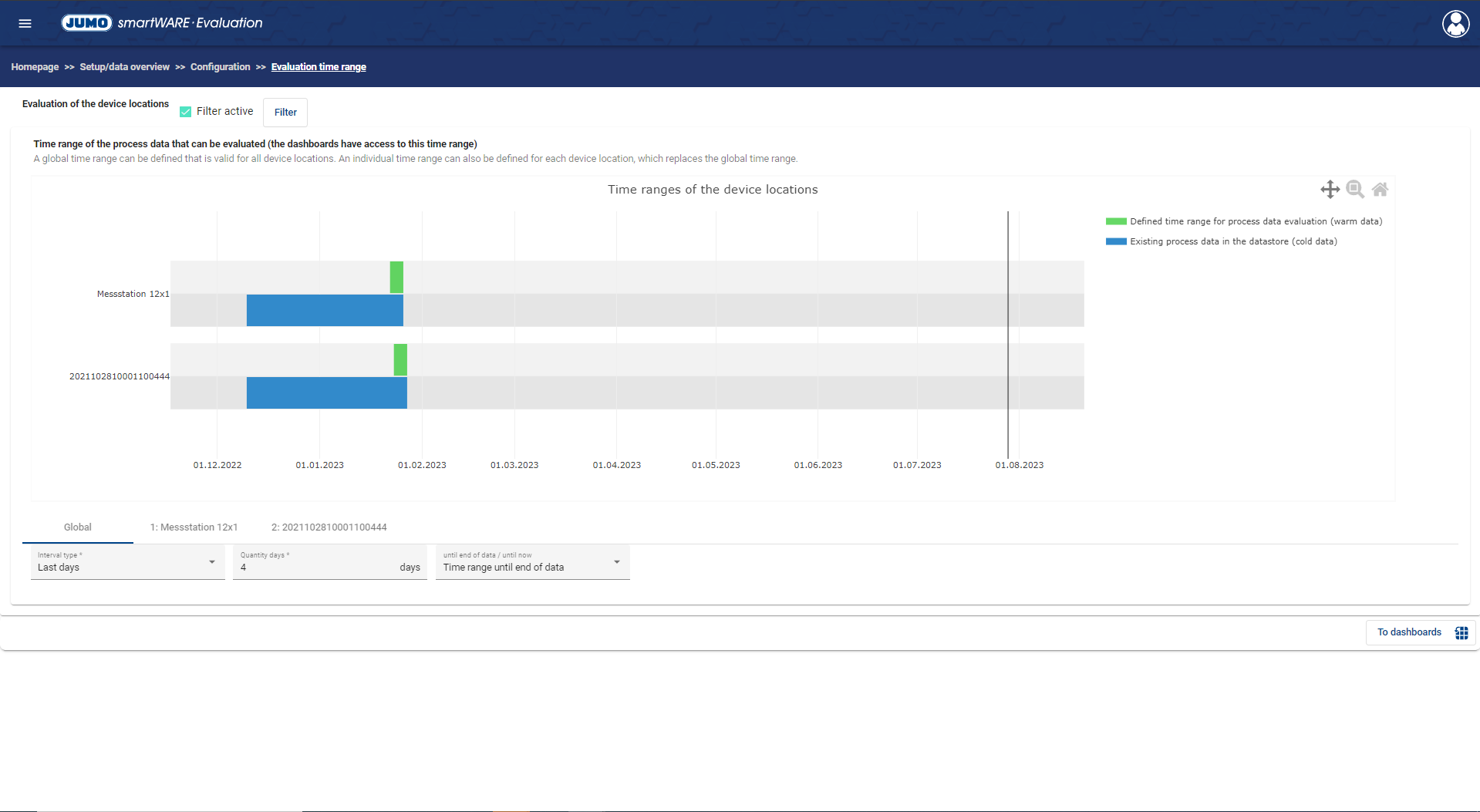1480x812 pixels.
Task: Click the Quantity days input field
Action: (316, 567)
